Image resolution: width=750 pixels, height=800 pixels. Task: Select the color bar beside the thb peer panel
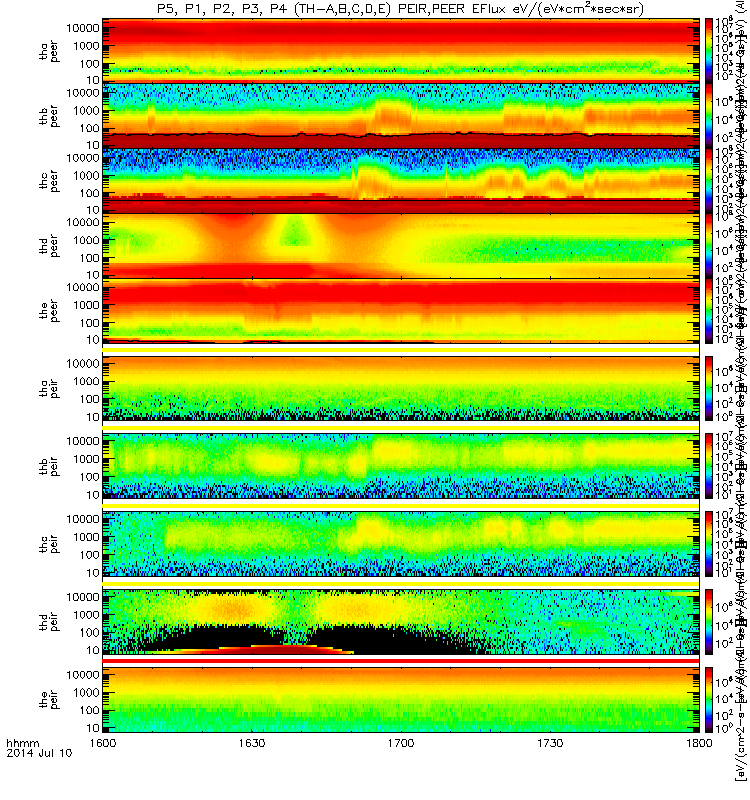[x=709, y=115]
